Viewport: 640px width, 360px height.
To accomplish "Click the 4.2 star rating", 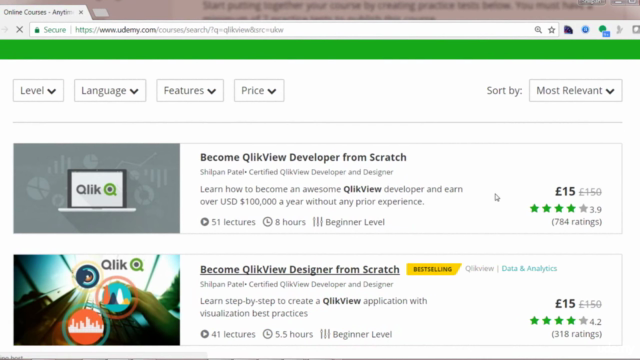I will point(565,321).
